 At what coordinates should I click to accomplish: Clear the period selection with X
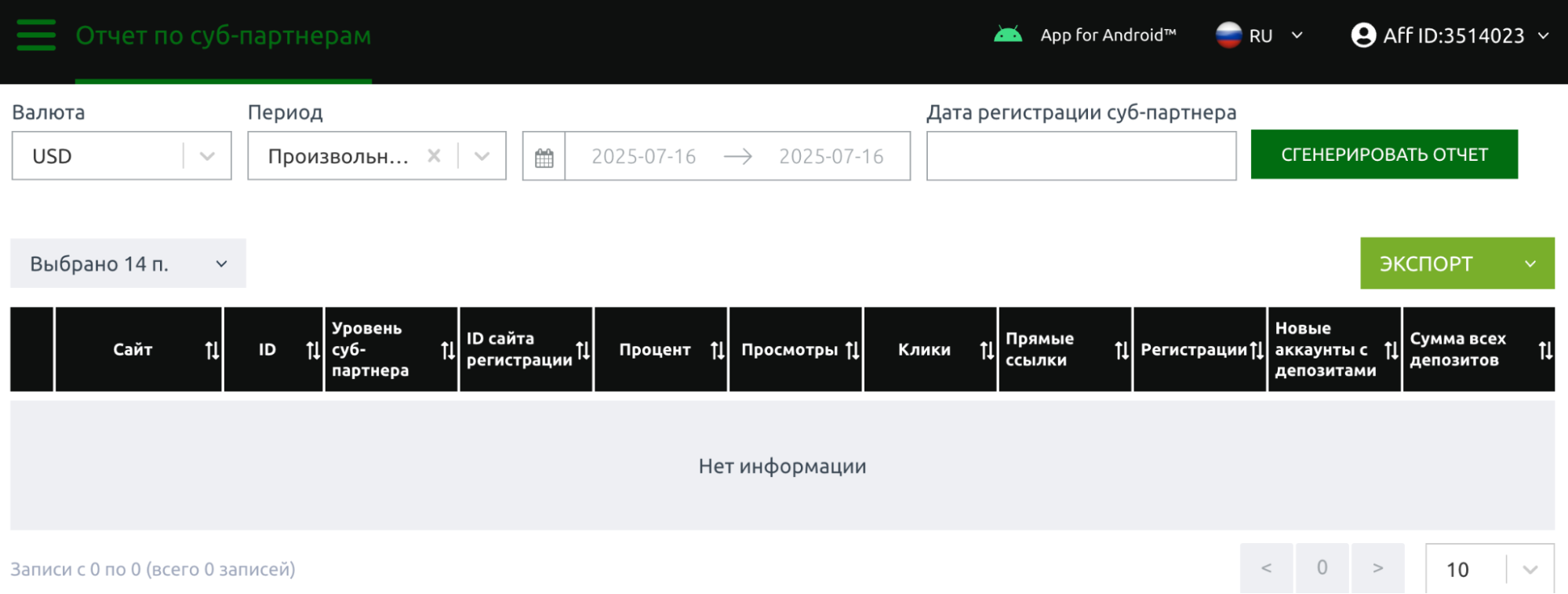(434, 156)
